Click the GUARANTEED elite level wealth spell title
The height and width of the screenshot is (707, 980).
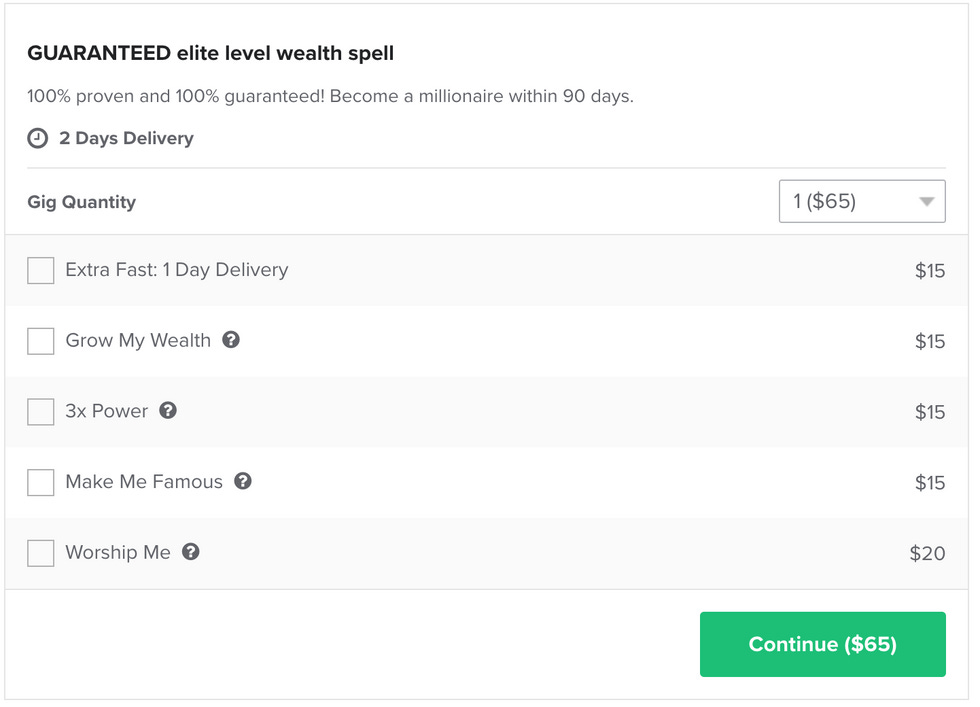210,53
